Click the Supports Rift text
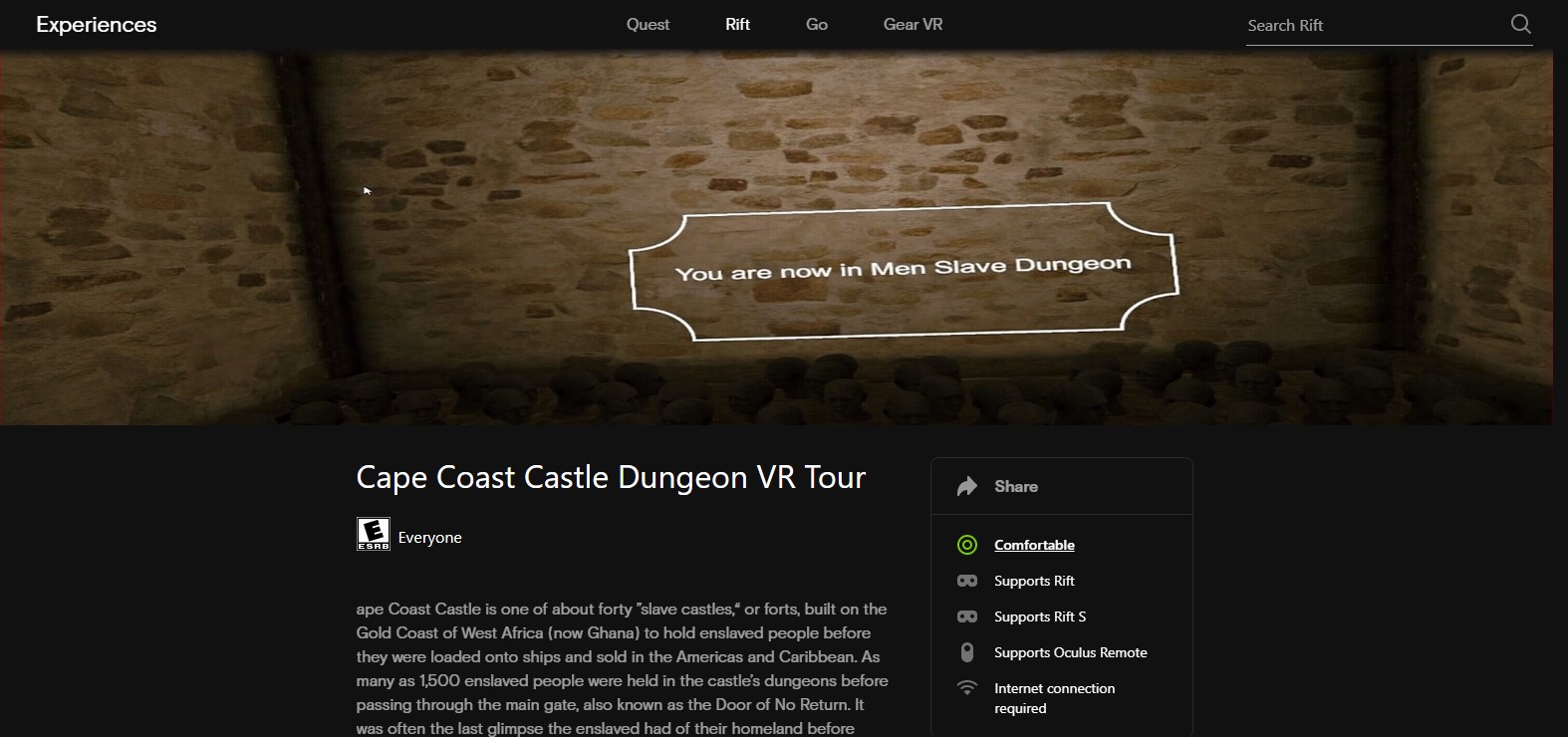1568x737 pixels. [x=1034, y=581]
